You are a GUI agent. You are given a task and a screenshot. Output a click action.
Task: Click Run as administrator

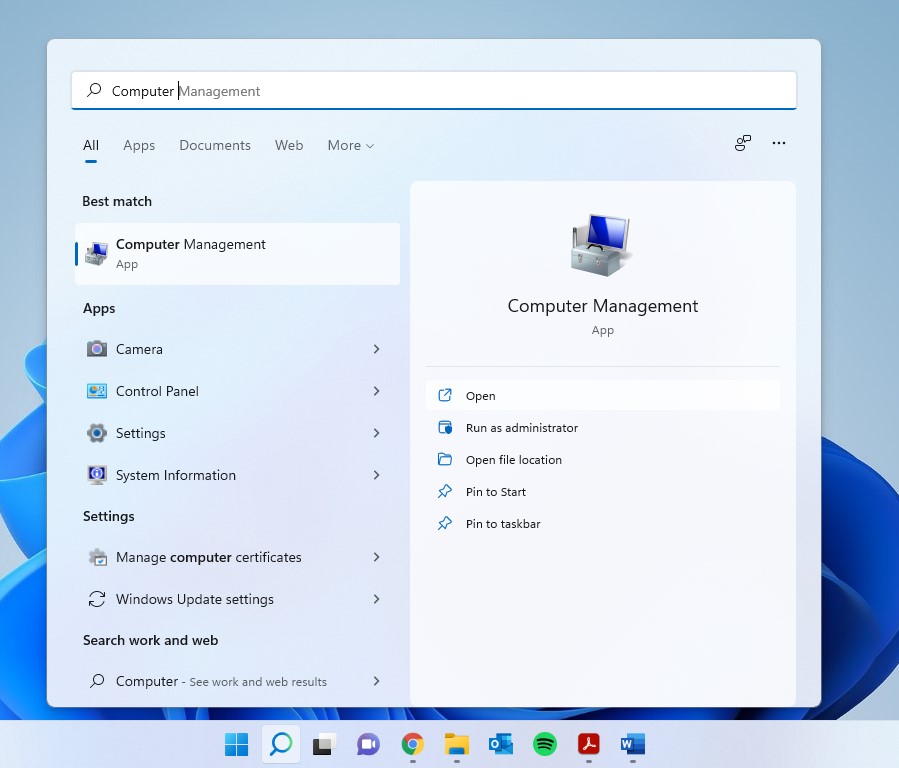click(522, 427)
